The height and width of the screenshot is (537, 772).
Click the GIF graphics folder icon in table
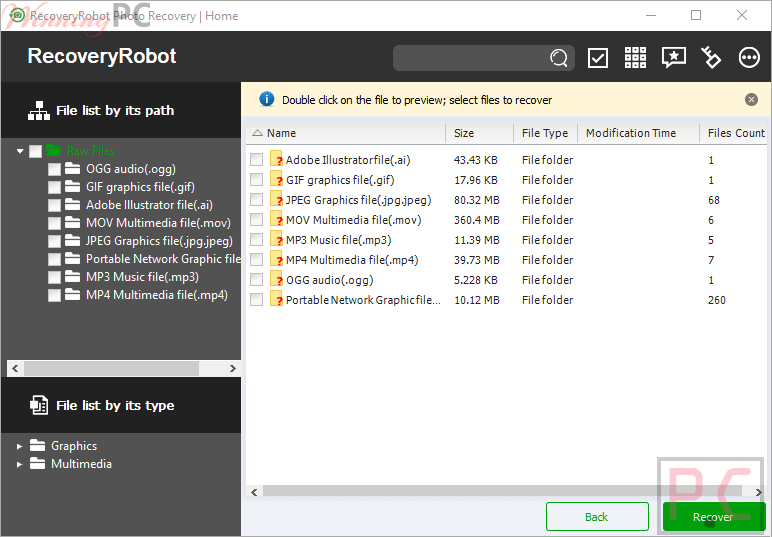coord(276,179)
